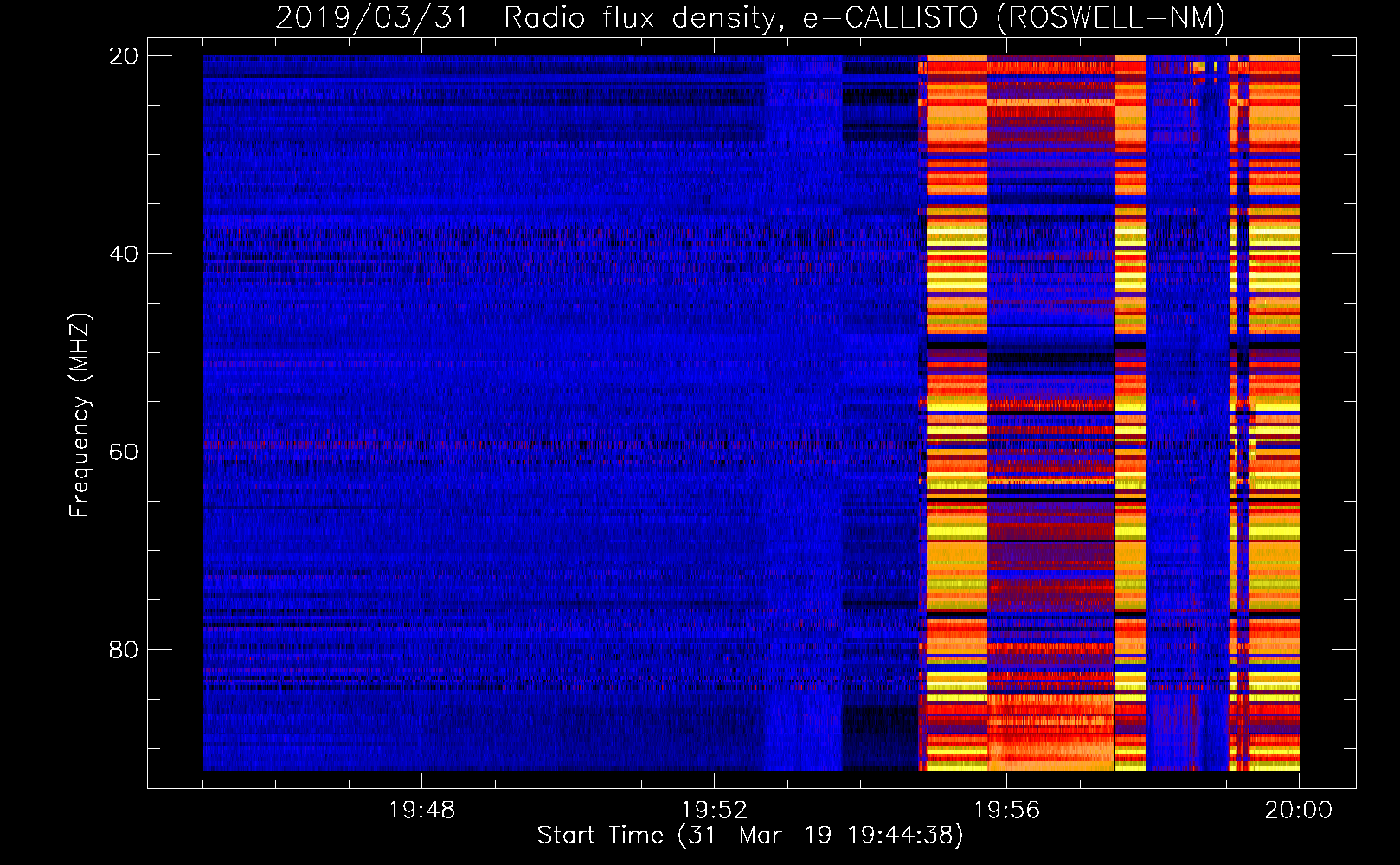Screen dimensions: 1400x865
Task: Click the 'Start Time (31-Mar-19 19:44:38)' axis label
Action: click(750, 836)
